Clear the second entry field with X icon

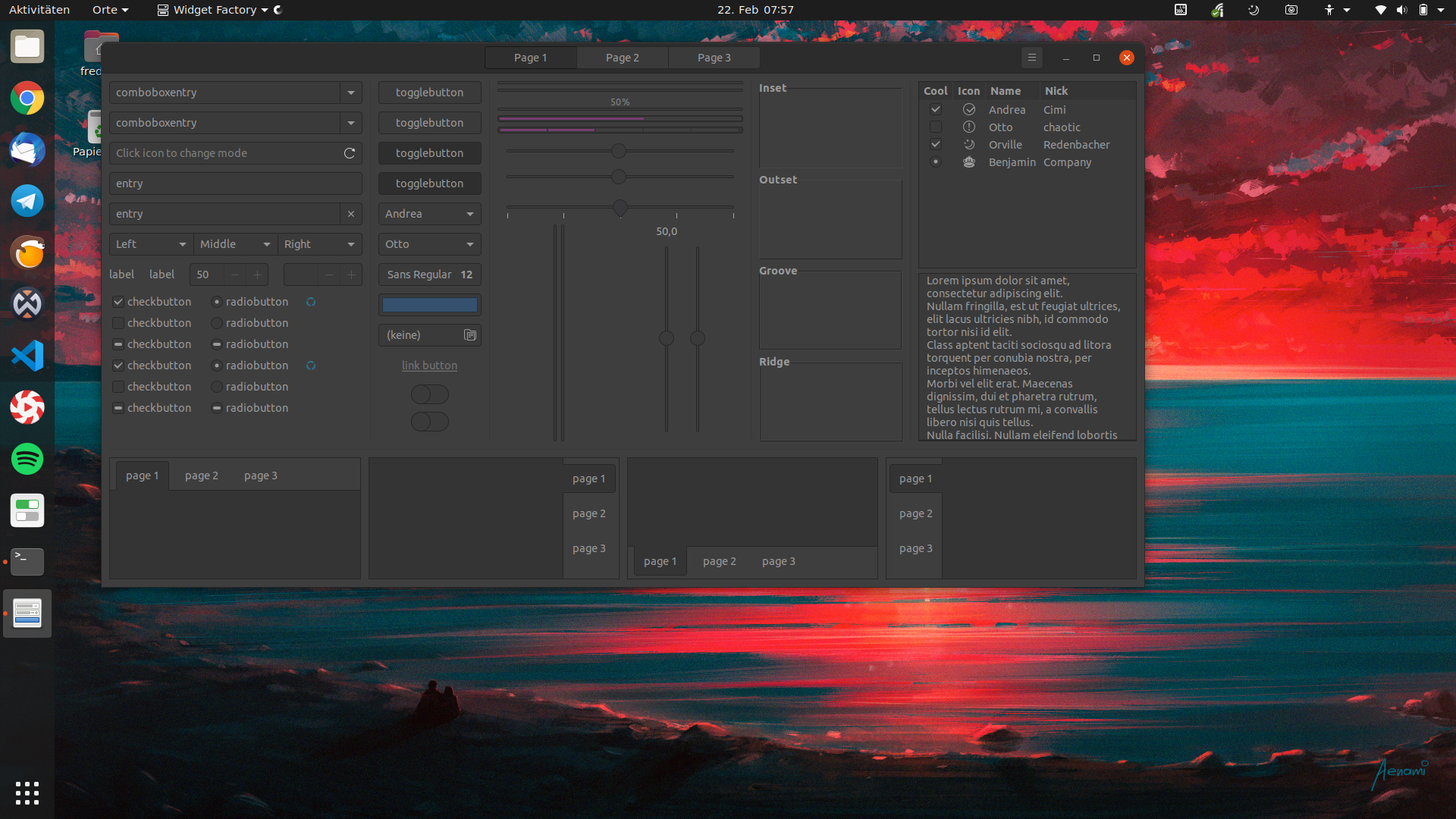point(351,214)
